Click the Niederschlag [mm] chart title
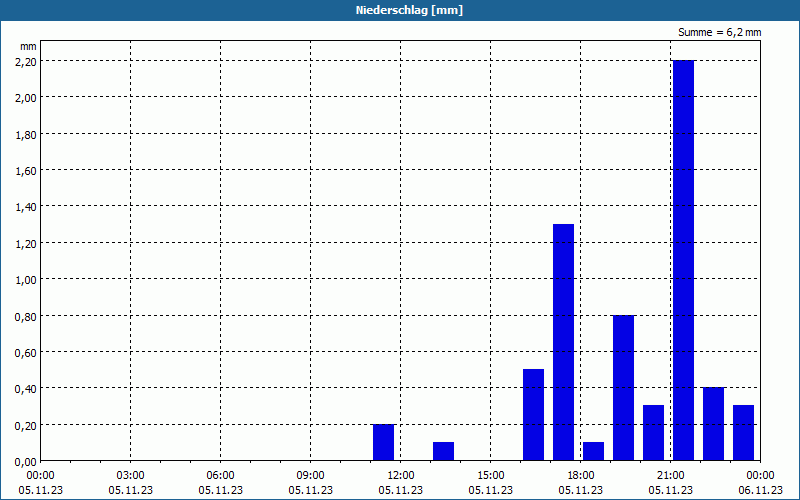Image resolution: width=800 pixels, height=500 pixels. (409, 10)
